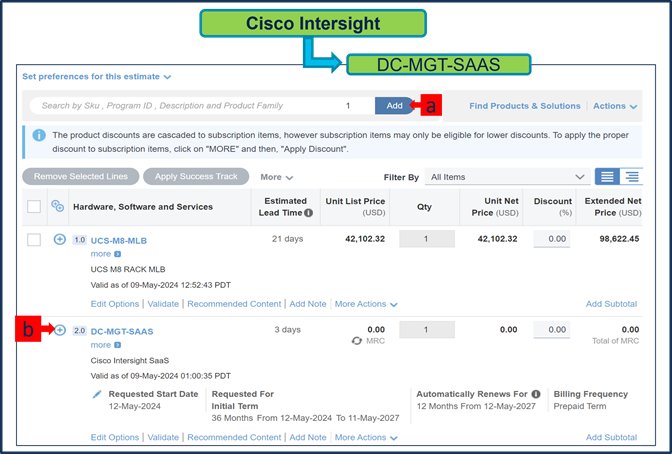The width and height of the screenshot is (672, 454).
Task: Click the MRC recurring charge icon
Action: coord(357,341)
